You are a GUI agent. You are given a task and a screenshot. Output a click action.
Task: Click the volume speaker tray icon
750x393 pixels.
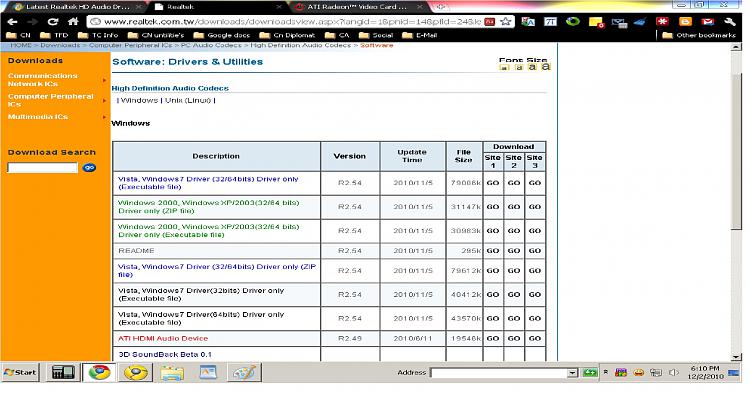point(673,372)
